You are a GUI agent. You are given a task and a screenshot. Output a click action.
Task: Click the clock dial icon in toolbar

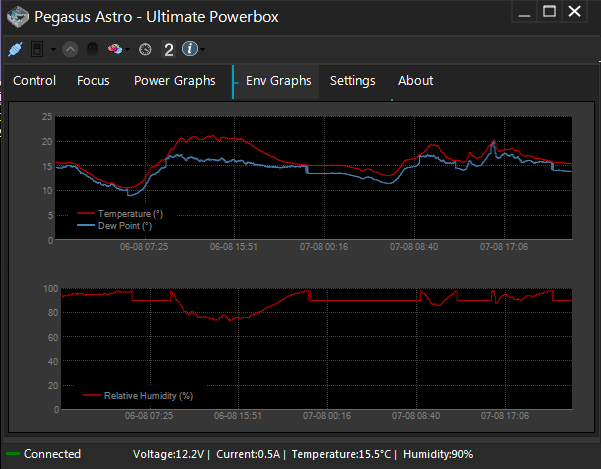click(145, 49)
